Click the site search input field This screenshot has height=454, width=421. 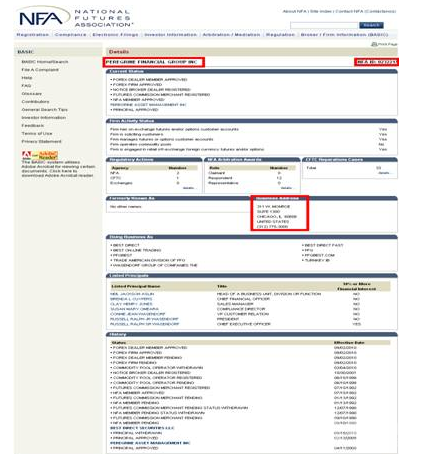(324, 25)
